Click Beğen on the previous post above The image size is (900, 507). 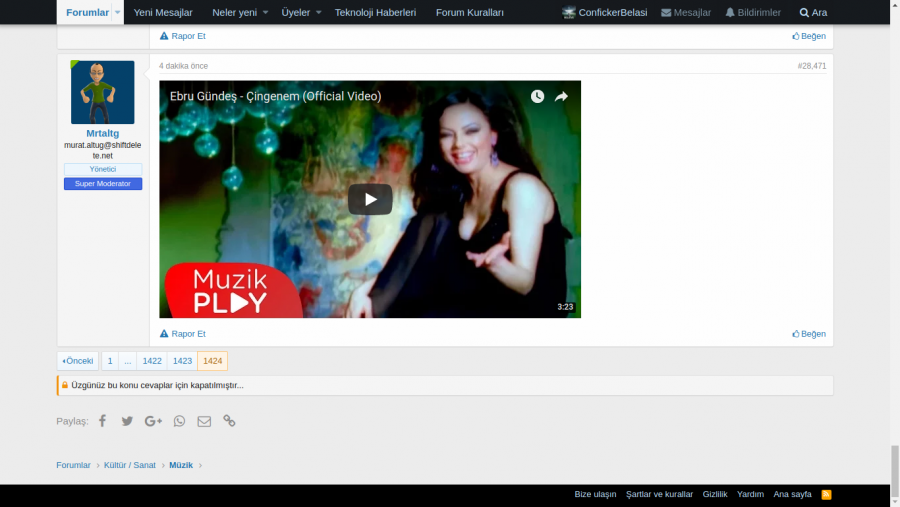809,36
